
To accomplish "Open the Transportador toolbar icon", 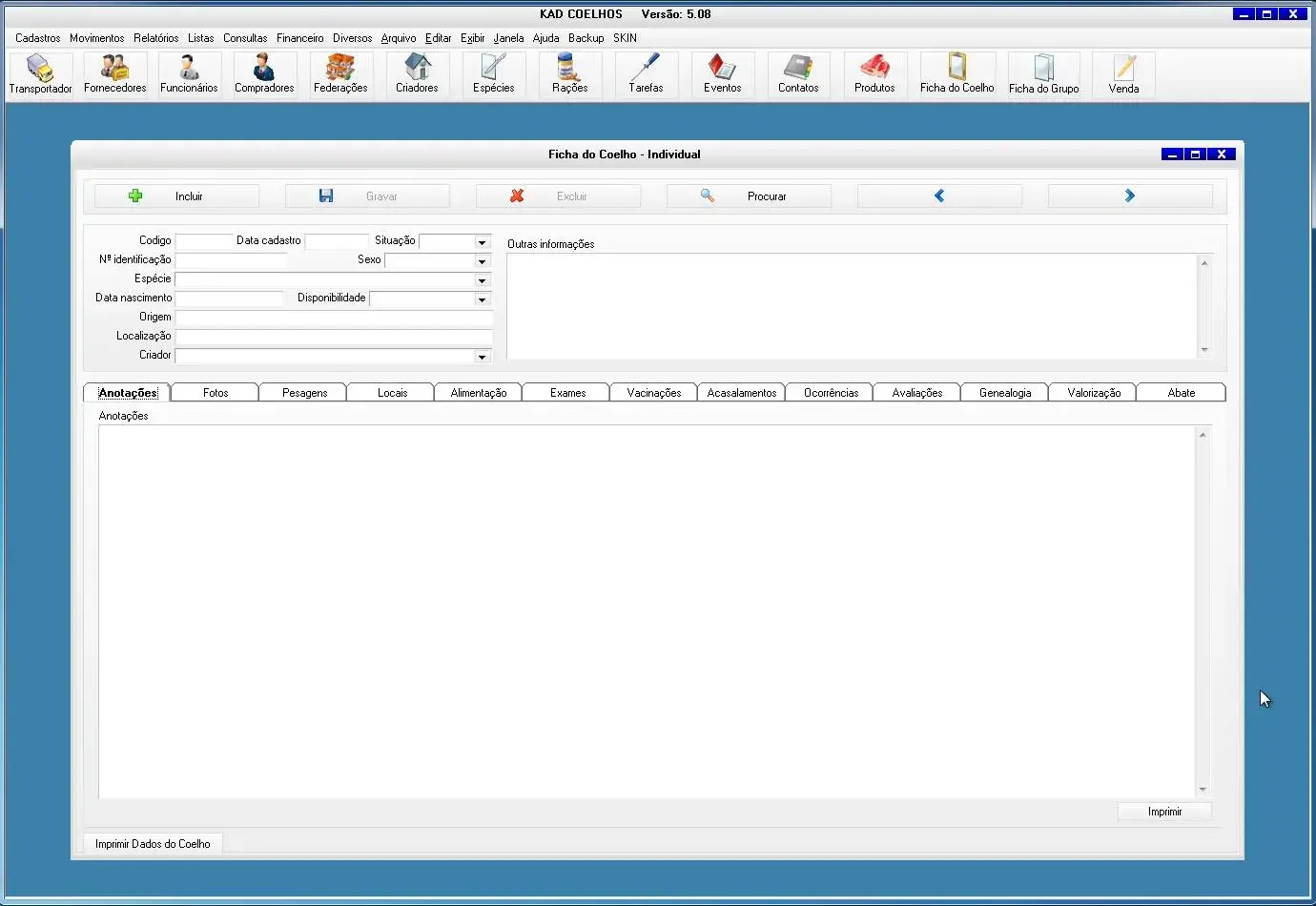I will click(x=40, y=74).
